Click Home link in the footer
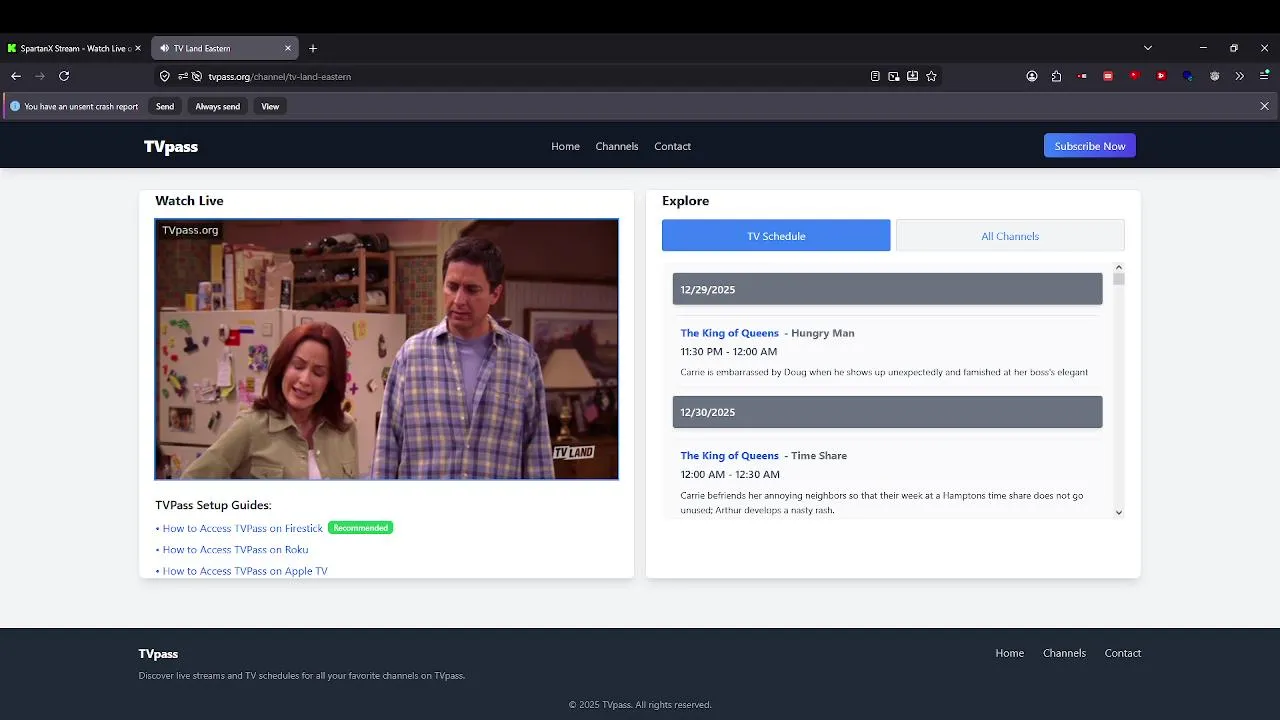 pyautogui.click(x=1009, y=653)
